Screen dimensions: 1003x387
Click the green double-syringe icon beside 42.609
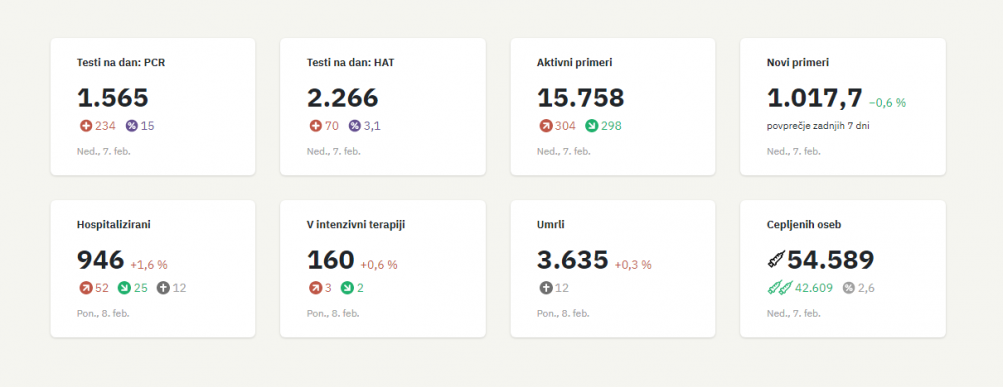(780, 288)
